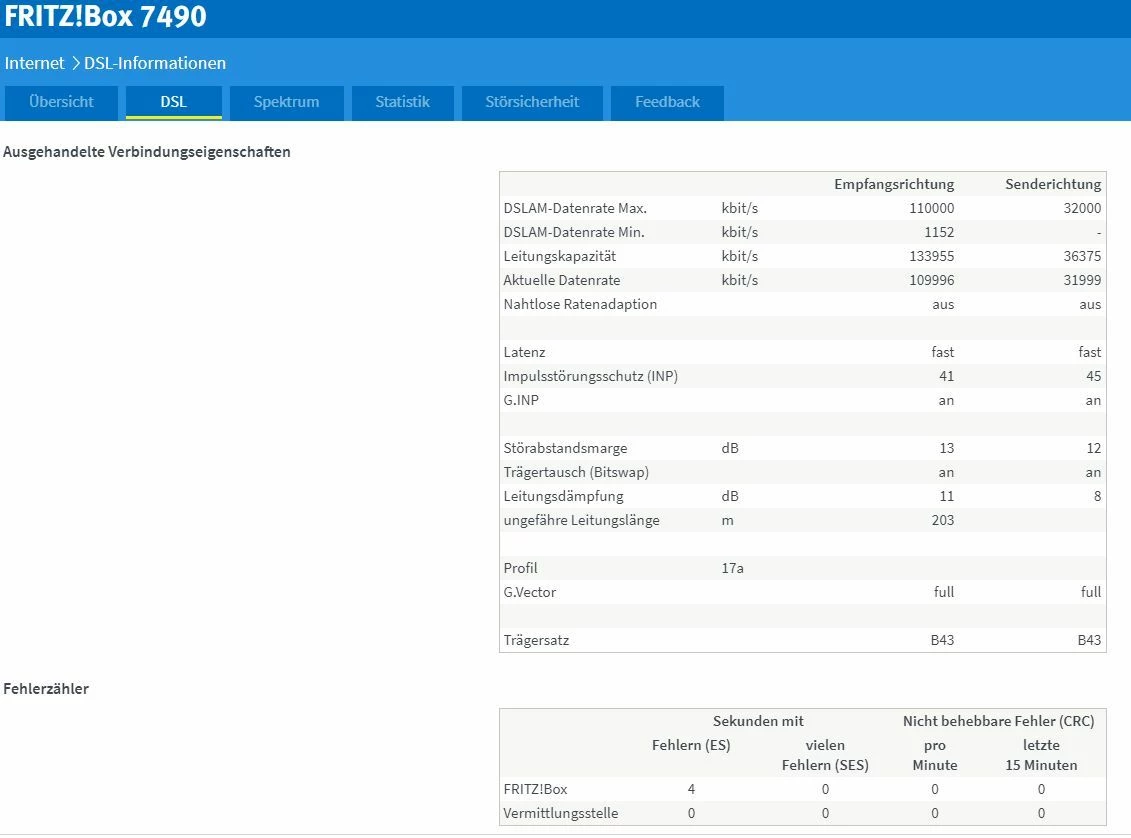1131x838 pixels.
Task: Select the line length value 203
Action: (943, 520)
